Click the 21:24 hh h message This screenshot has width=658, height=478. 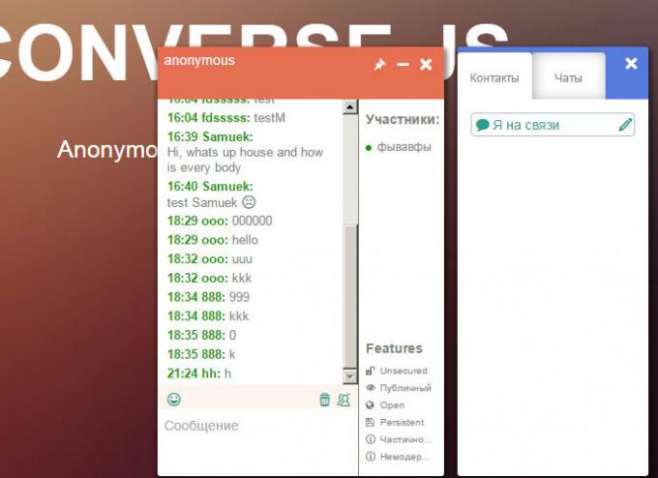pos(199,373)
